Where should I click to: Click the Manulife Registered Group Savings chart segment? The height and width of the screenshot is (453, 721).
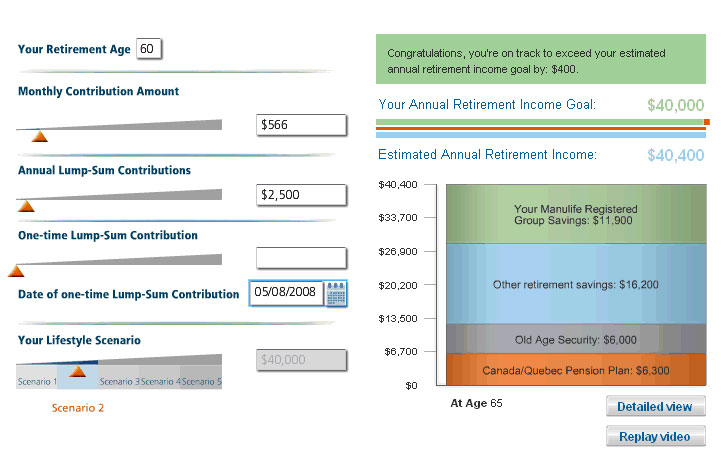coord(576,214)
